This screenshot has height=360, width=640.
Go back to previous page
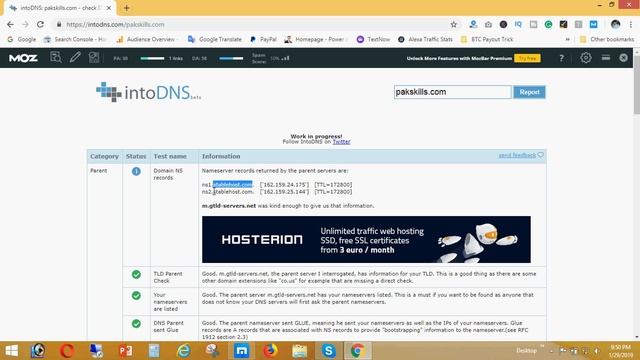tap(10, 24)
